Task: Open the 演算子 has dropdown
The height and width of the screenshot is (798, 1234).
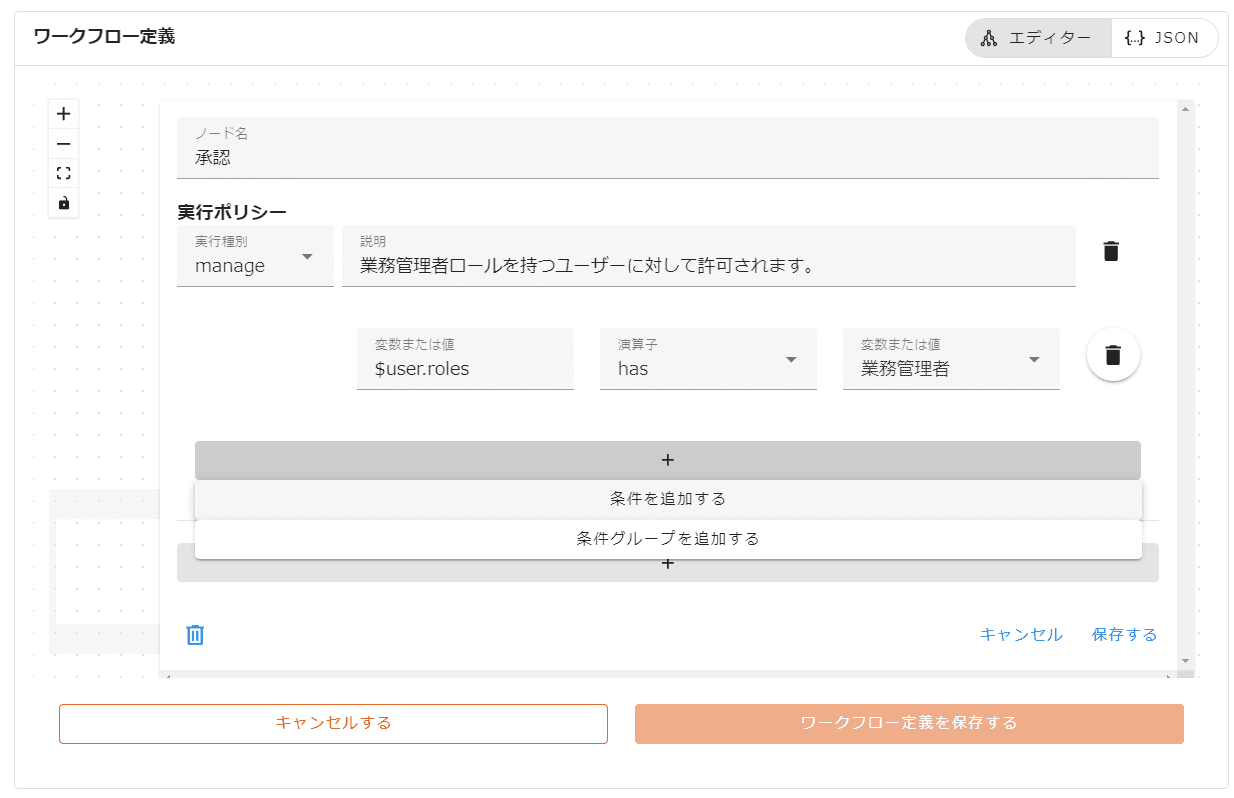Action: tap(708, 360)
